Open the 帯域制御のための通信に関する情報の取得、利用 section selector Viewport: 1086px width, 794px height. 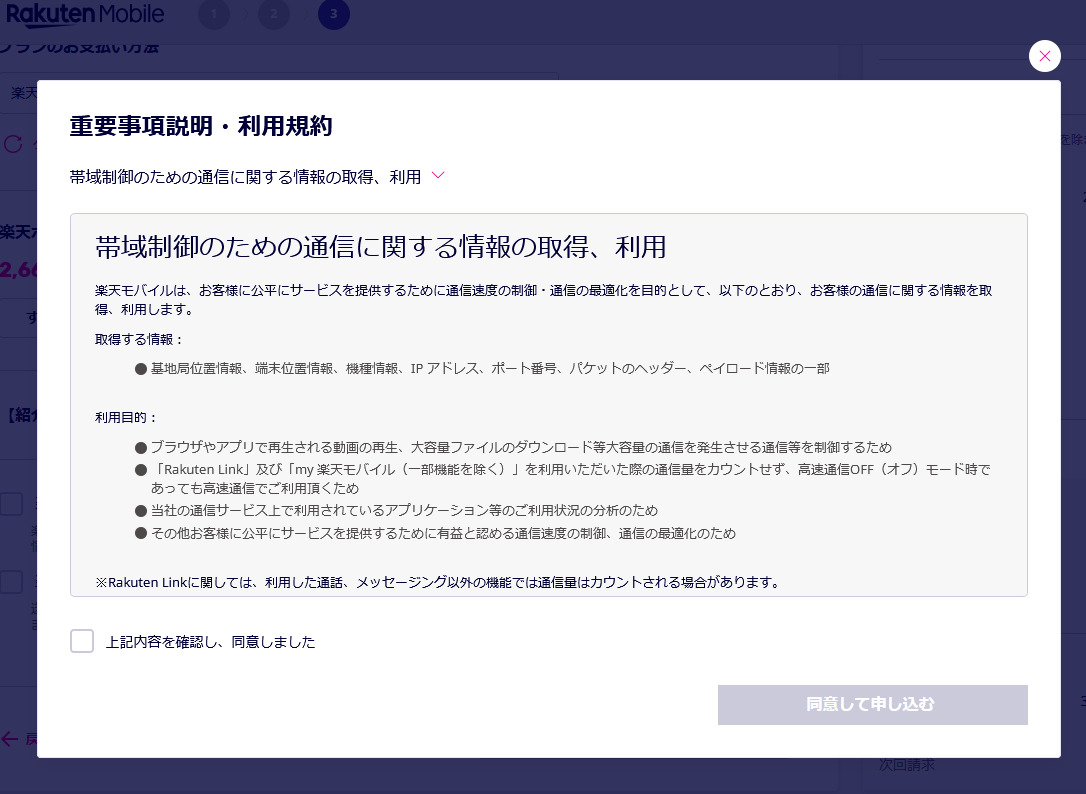(x=245, y=177)
